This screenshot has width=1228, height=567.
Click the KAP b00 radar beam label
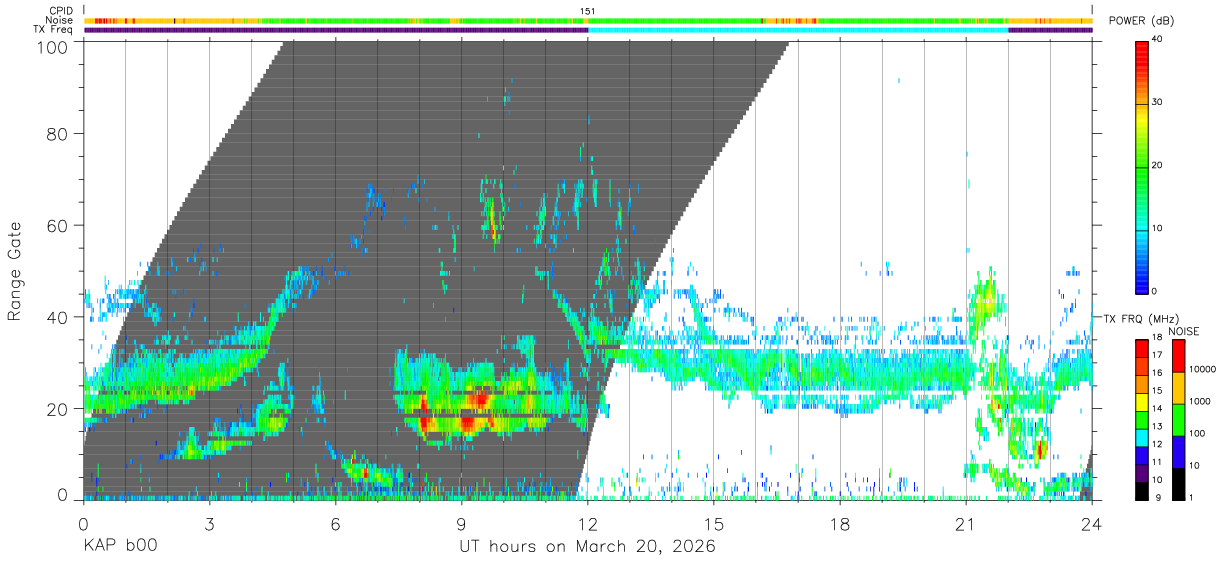119,547
